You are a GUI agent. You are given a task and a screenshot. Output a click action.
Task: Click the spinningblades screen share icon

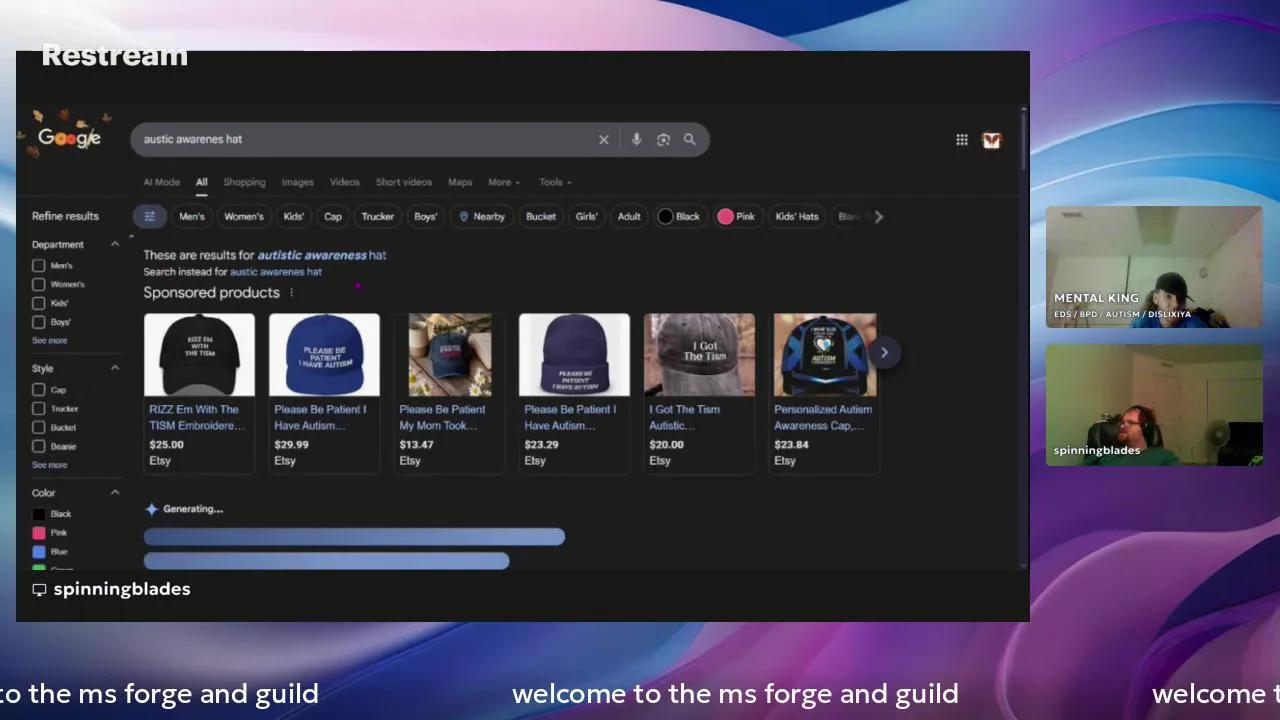[x=39, y=590]
